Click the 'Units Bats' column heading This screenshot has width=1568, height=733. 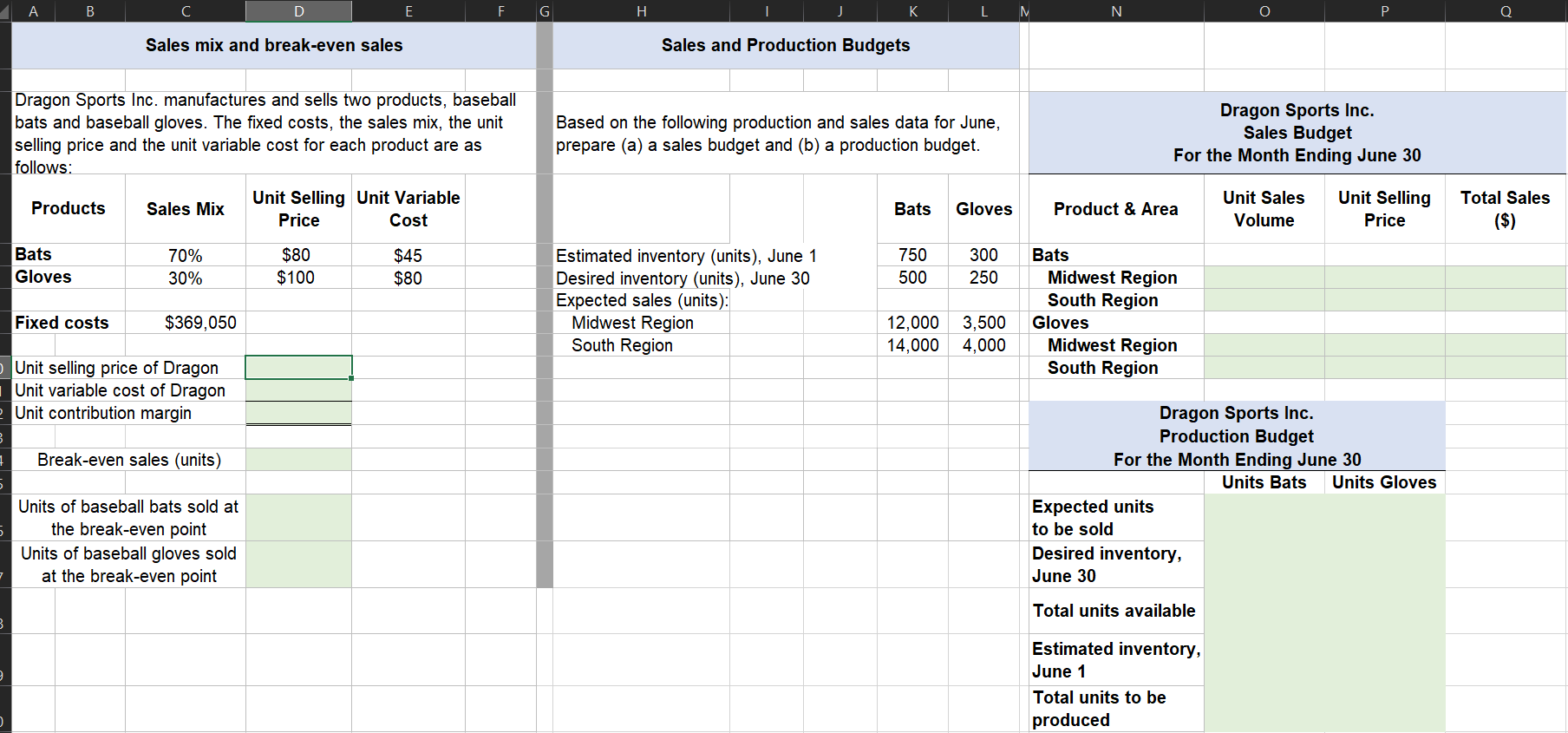click(x=1264, y=482)
